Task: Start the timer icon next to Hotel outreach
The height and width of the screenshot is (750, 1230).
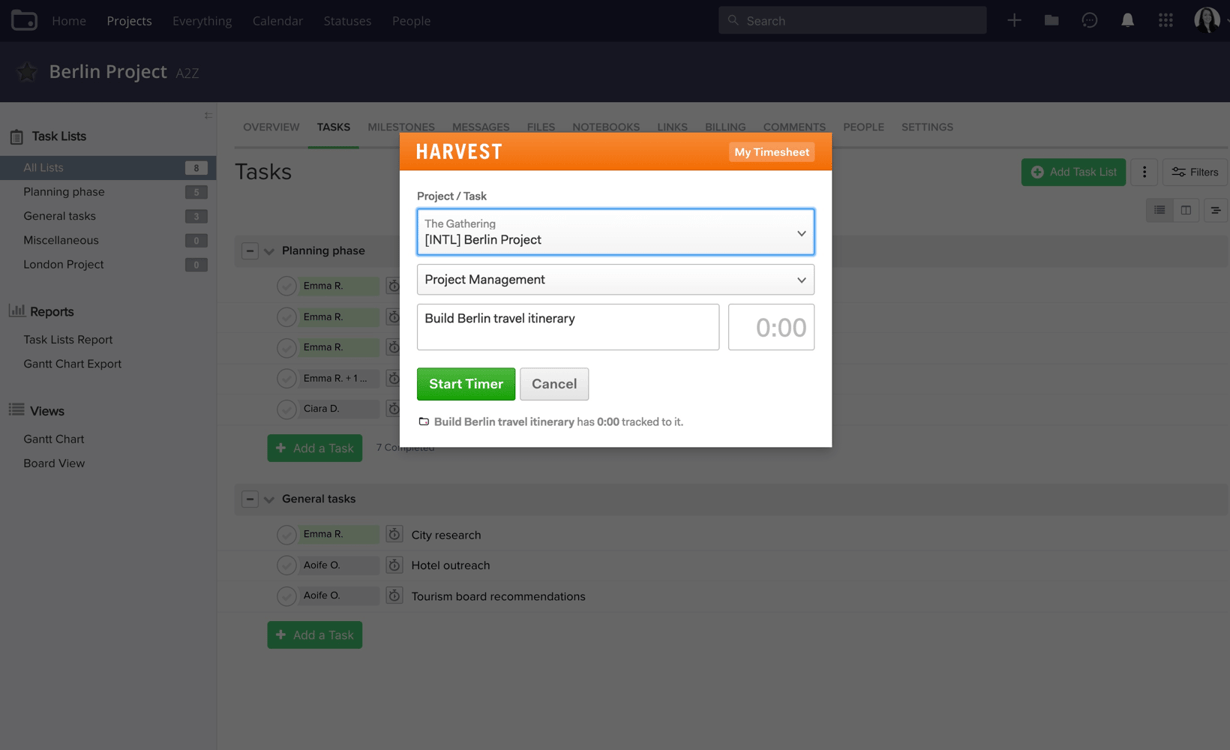Action: (x=394, y=565)
